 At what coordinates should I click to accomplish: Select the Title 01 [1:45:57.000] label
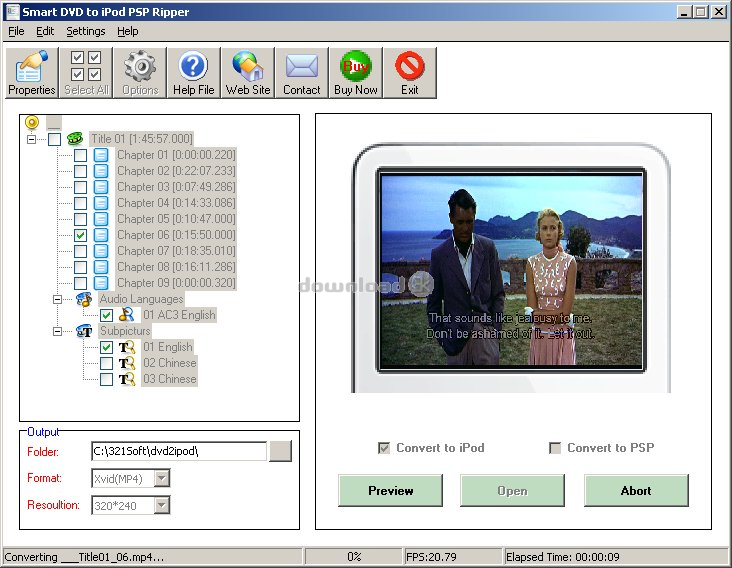(141, 139)
